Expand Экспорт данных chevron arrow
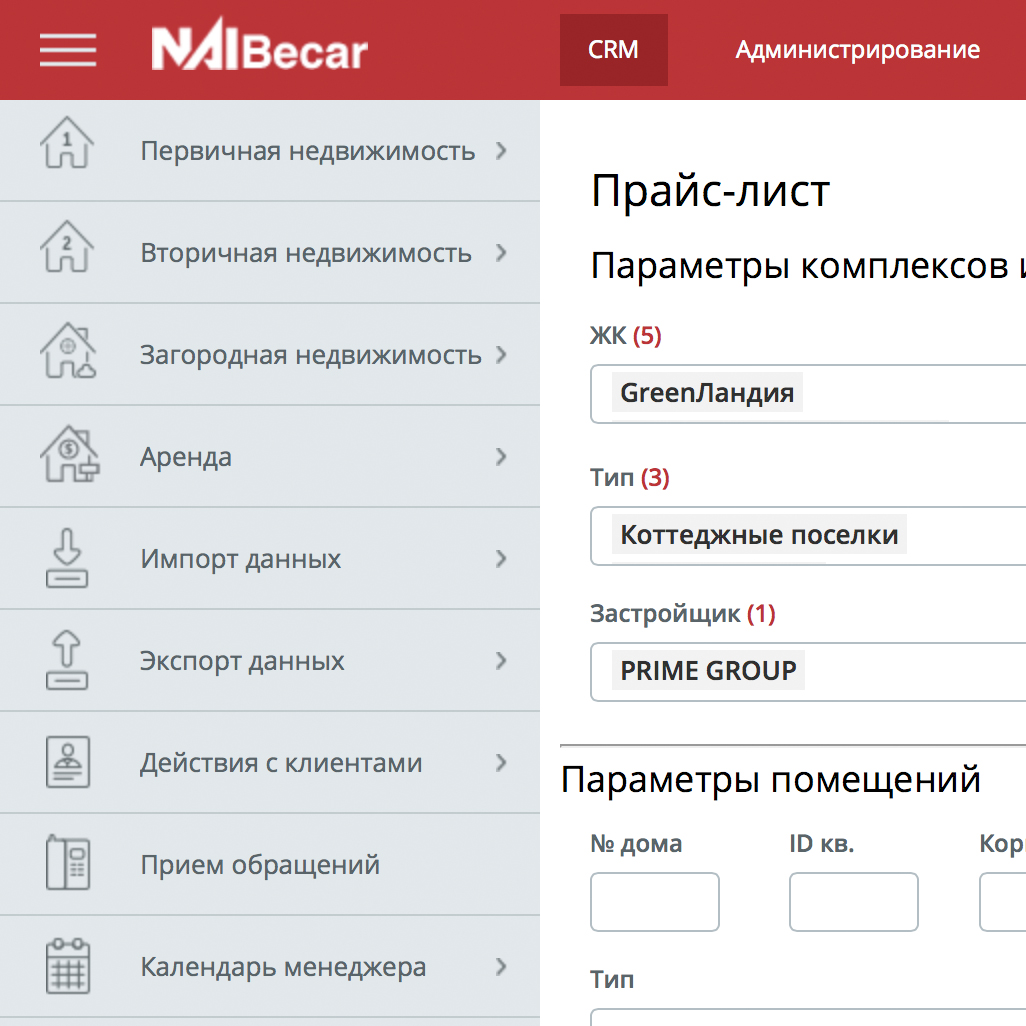The width and height of the screenshot is (1026, 1026). coord(501,661)
